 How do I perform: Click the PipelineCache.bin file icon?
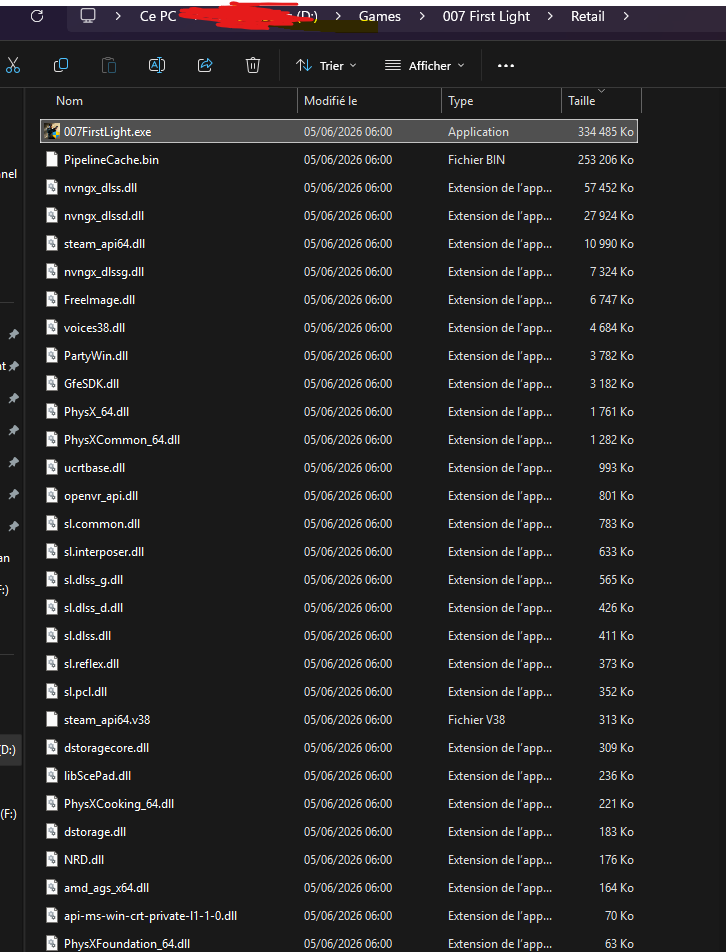52,159
